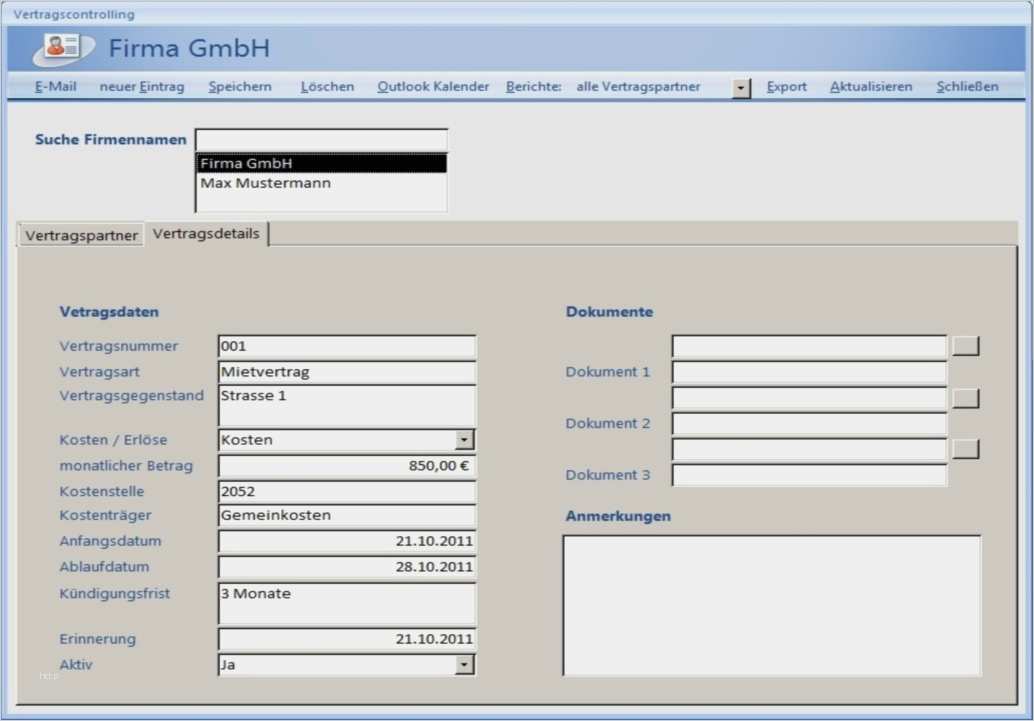Image resolution: width=1034 pixels, height=721 pixels.
Task: Click the browse button for Dokument 2
Action: 965,399
